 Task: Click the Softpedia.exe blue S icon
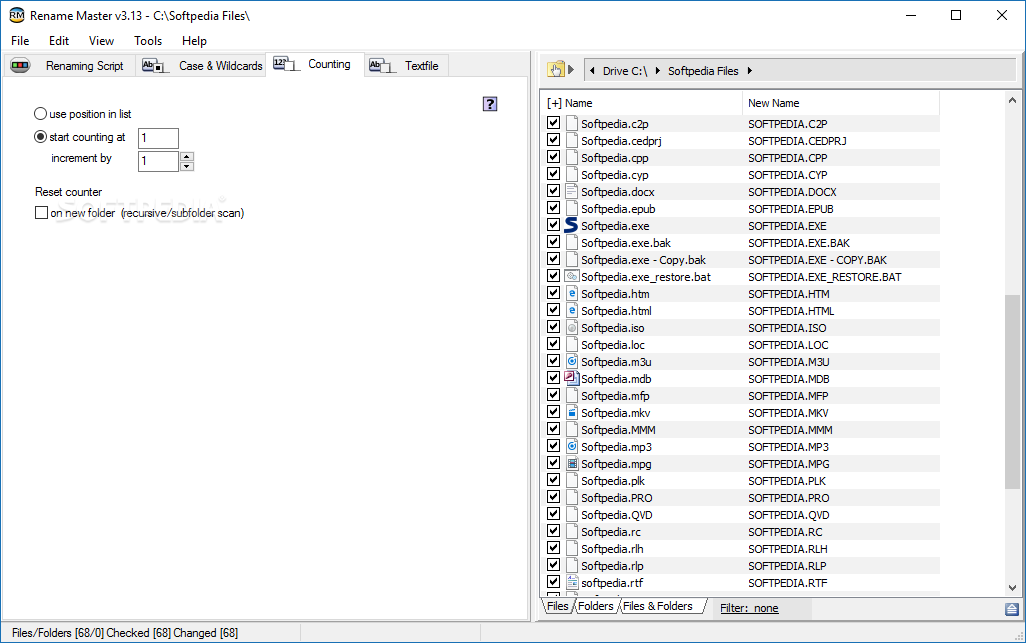tap(571, 226)
